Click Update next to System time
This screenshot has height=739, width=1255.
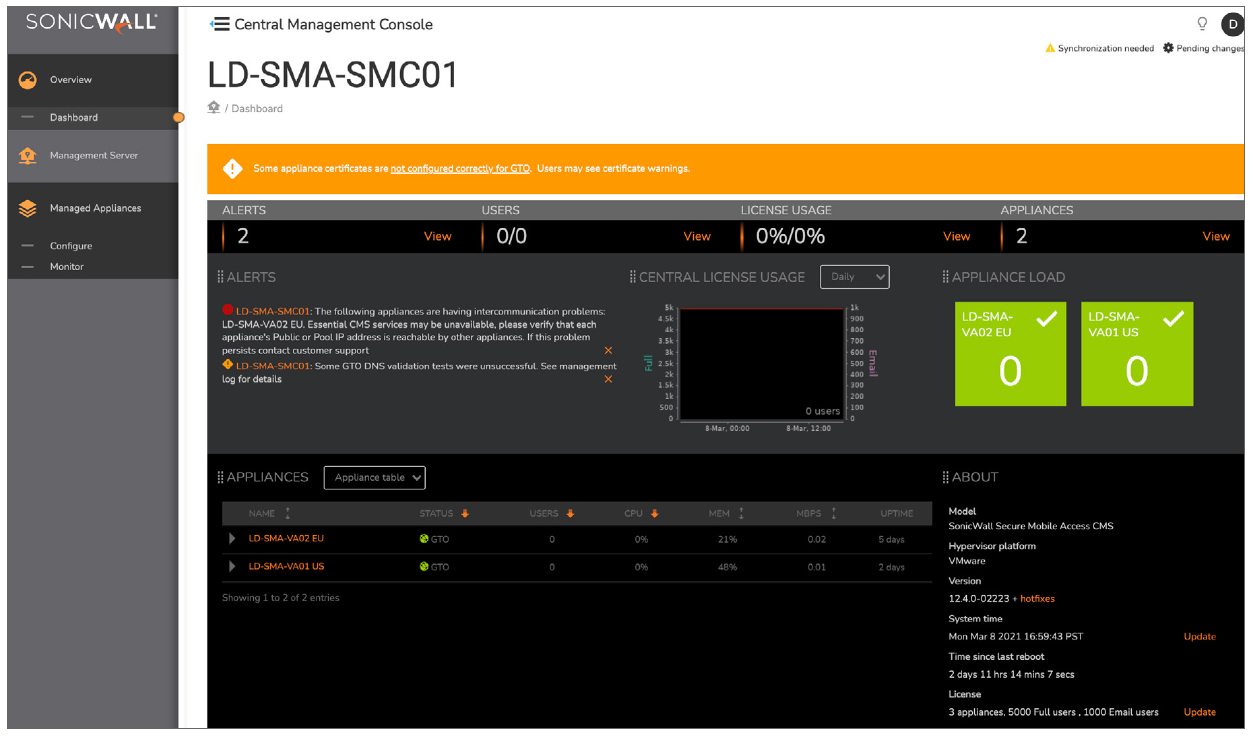pos(1200,637)
